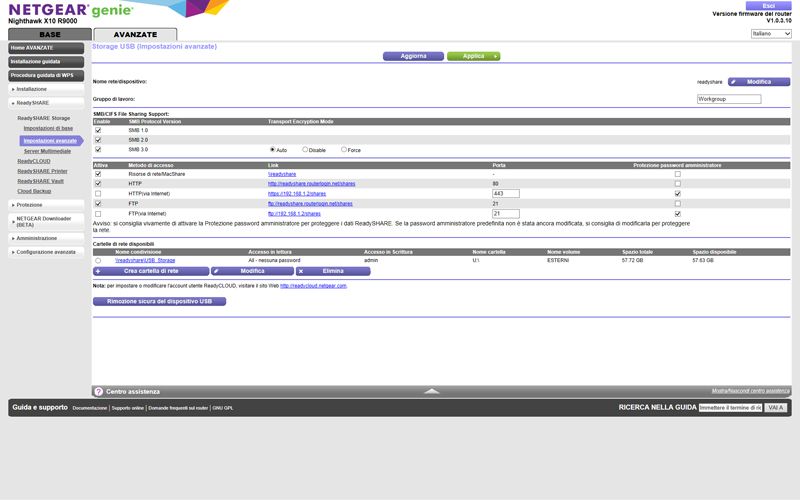Open ftp://readyshare.routerlogin.net/shares link
Screen dimensions: 800x500
point(310,204)
